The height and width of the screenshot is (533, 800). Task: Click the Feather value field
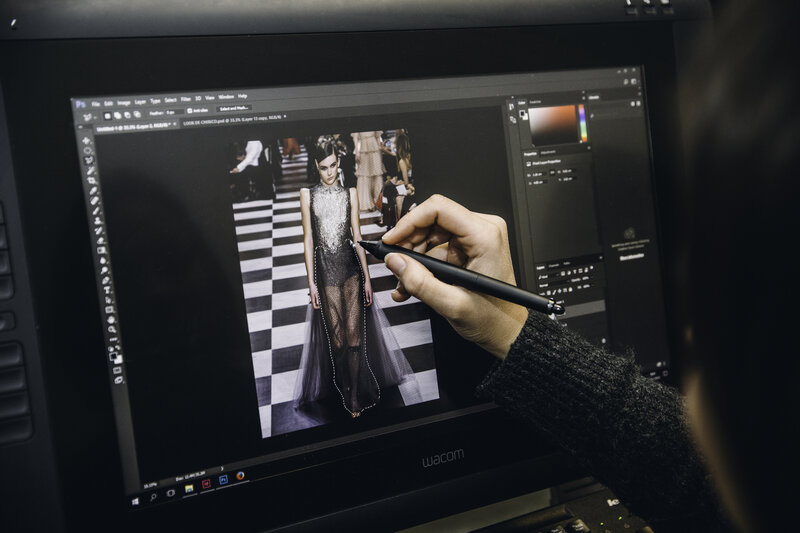174,112
